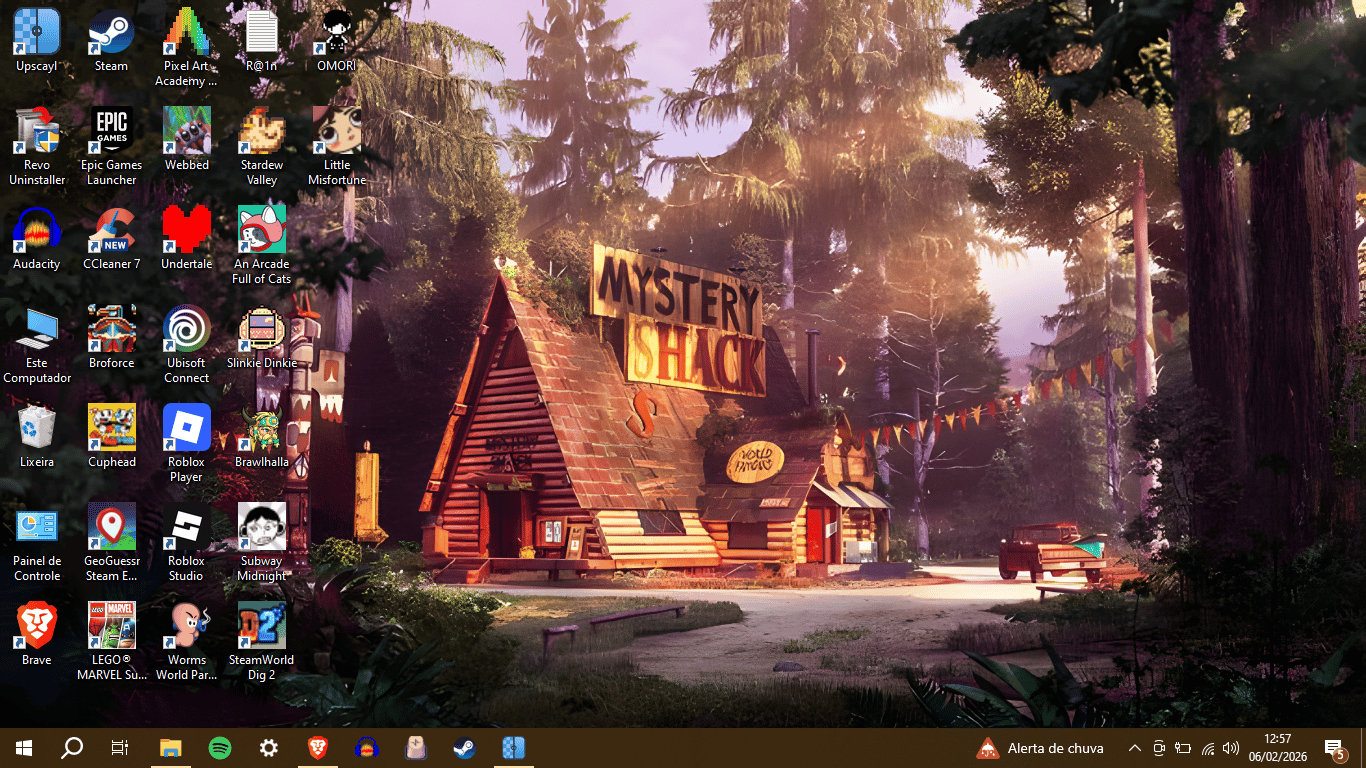The width and height of the screenshot is (1366, 768).
Task: Open Settings gear in the taskbar
Action: pos(268,748)
